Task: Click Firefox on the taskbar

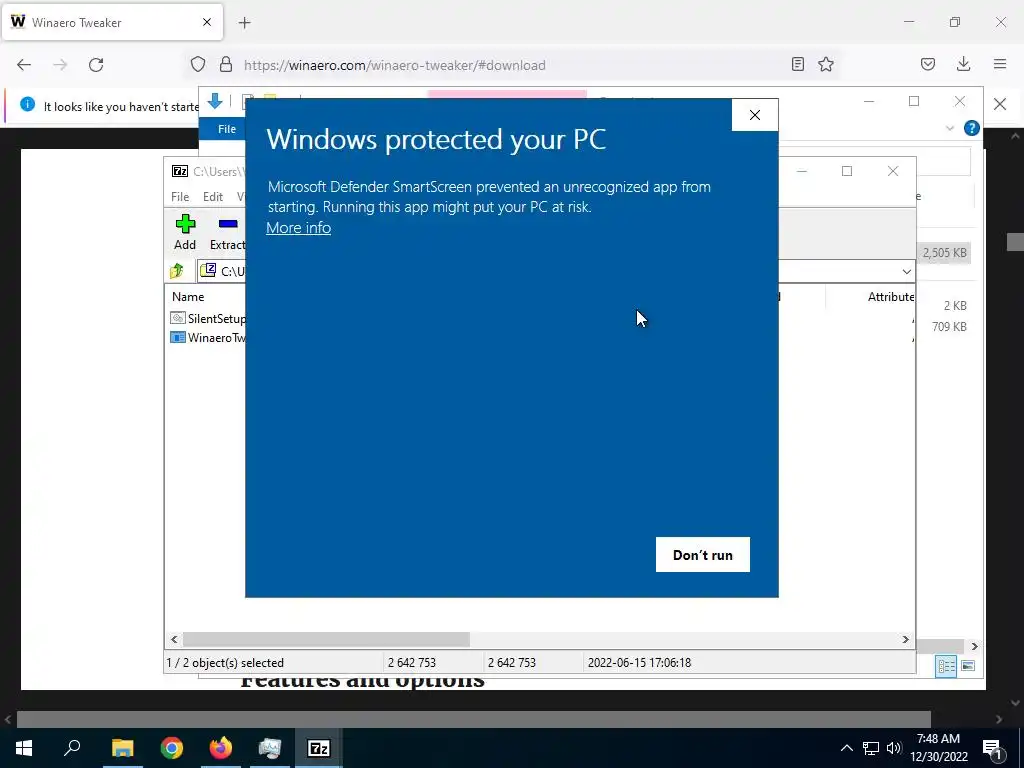Action: 221,748
